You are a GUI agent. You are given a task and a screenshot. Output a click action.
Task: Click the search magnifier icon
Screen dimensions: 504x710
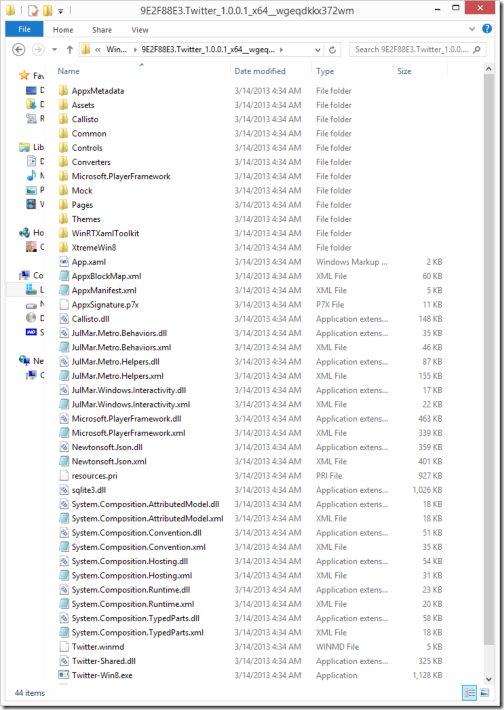[x=477, y=49]
